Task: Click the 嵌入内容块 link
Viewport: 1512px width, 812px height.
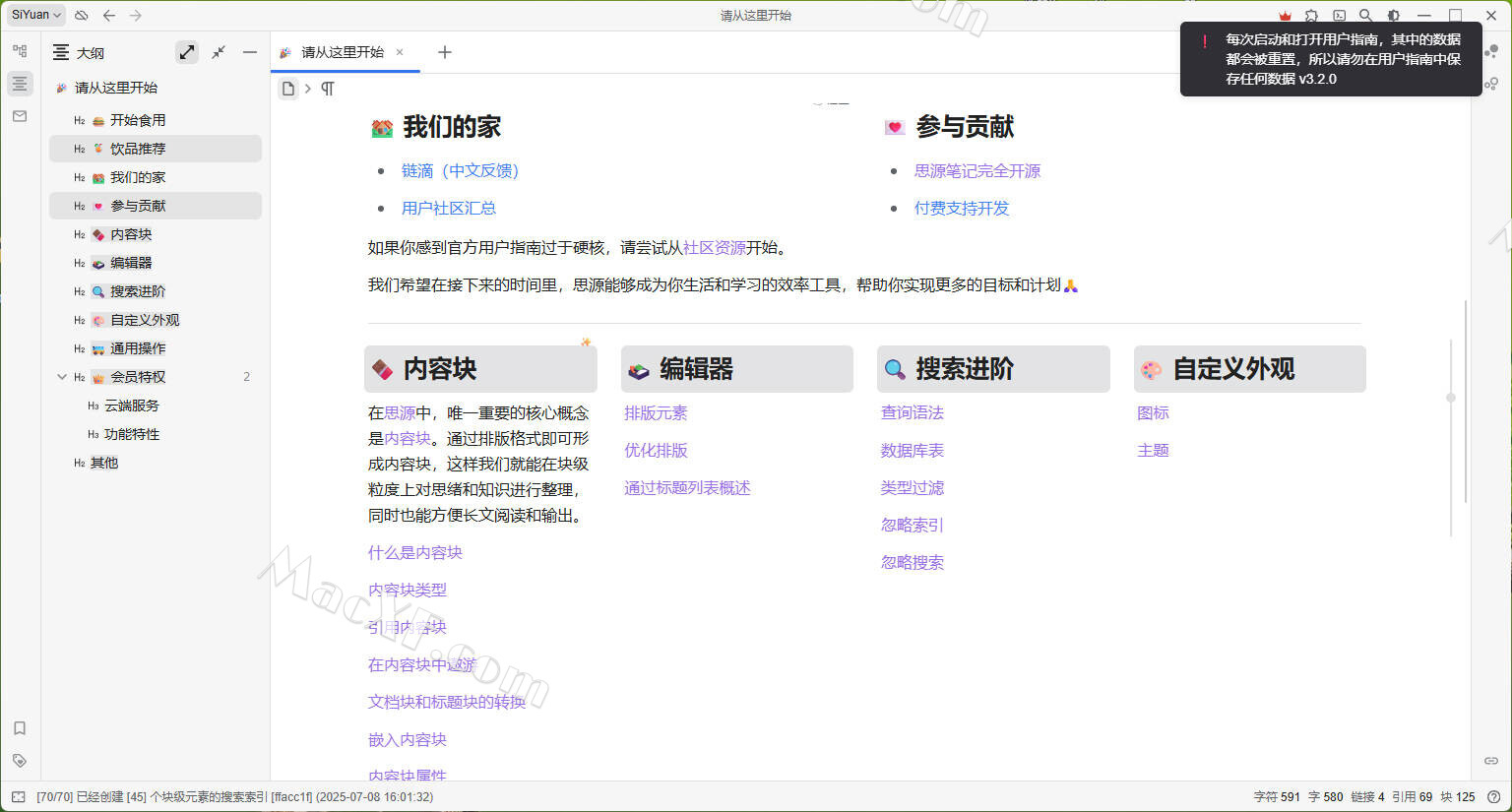Action: [x=408, y=740]
